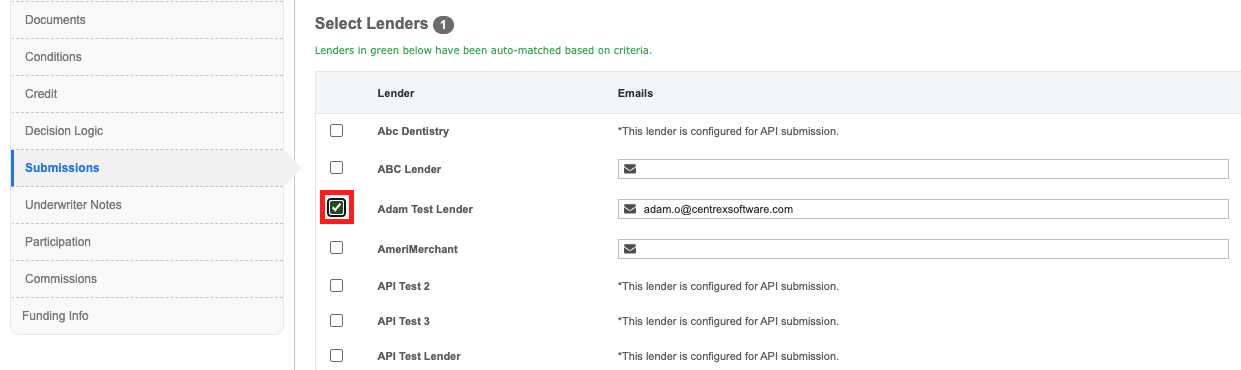
Task: Check the API Test 2 checkbox
Action: pos(336,285)
